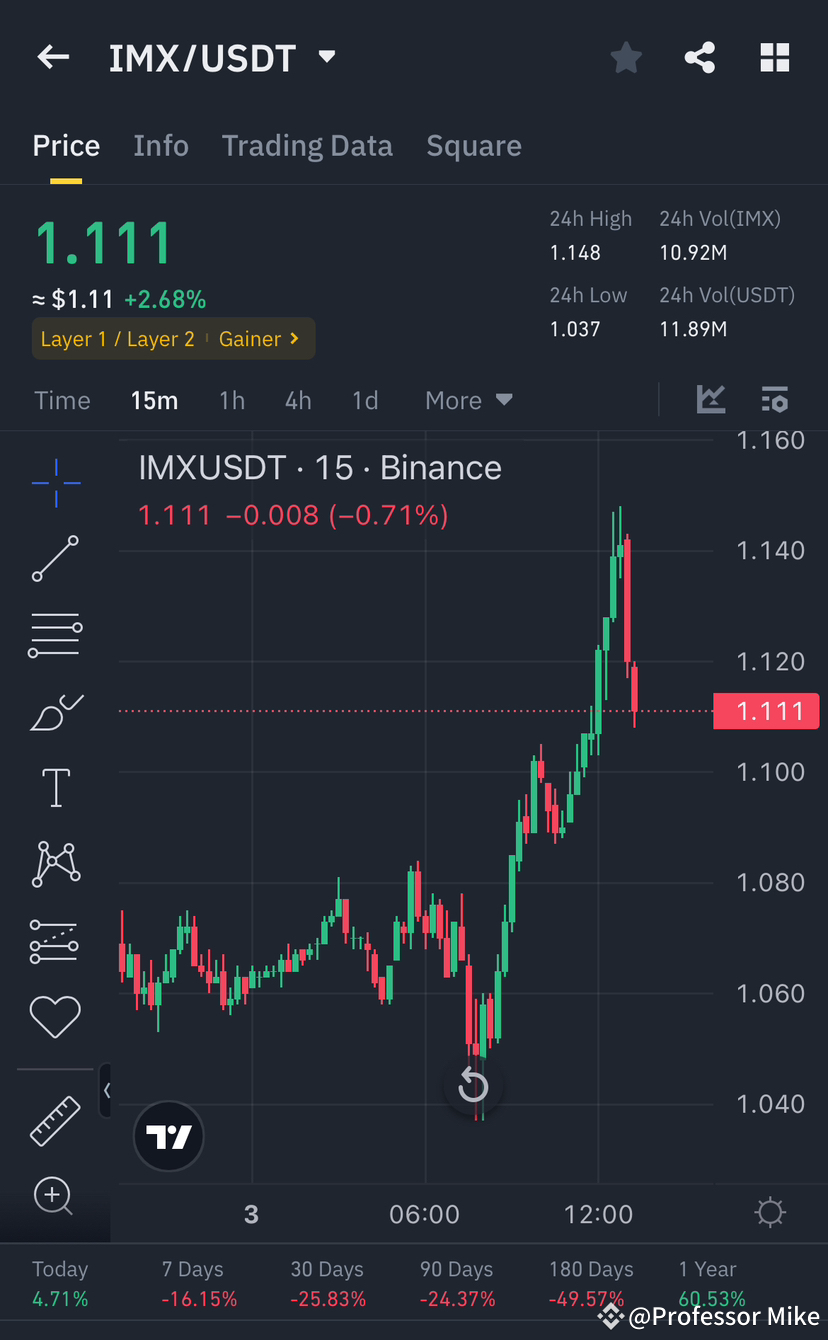The width and height of the screenshot is (828, 1340).
Task: Select the brush drawing tool
Action: [55, 712]
